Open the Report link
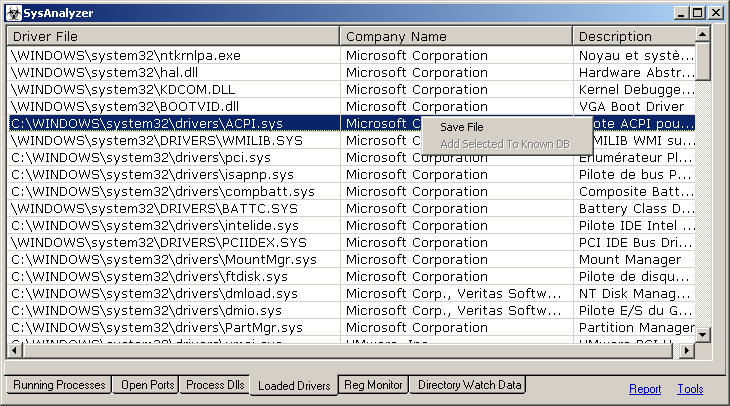This screenshot has height=406, width=730. point(644,389)
